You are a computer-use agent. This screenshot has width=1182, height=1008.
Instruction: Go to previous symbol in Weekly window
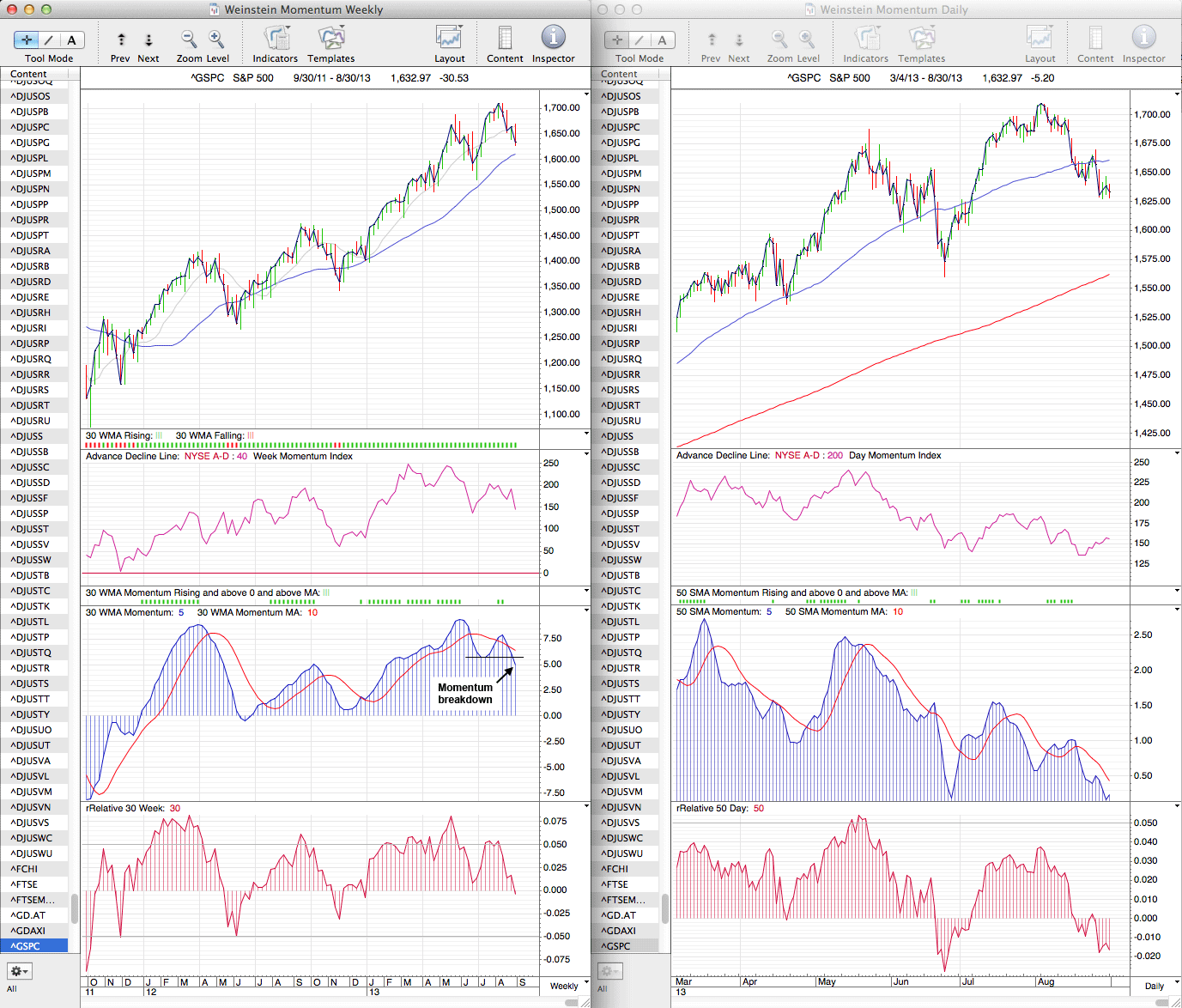tap(121, 39)
